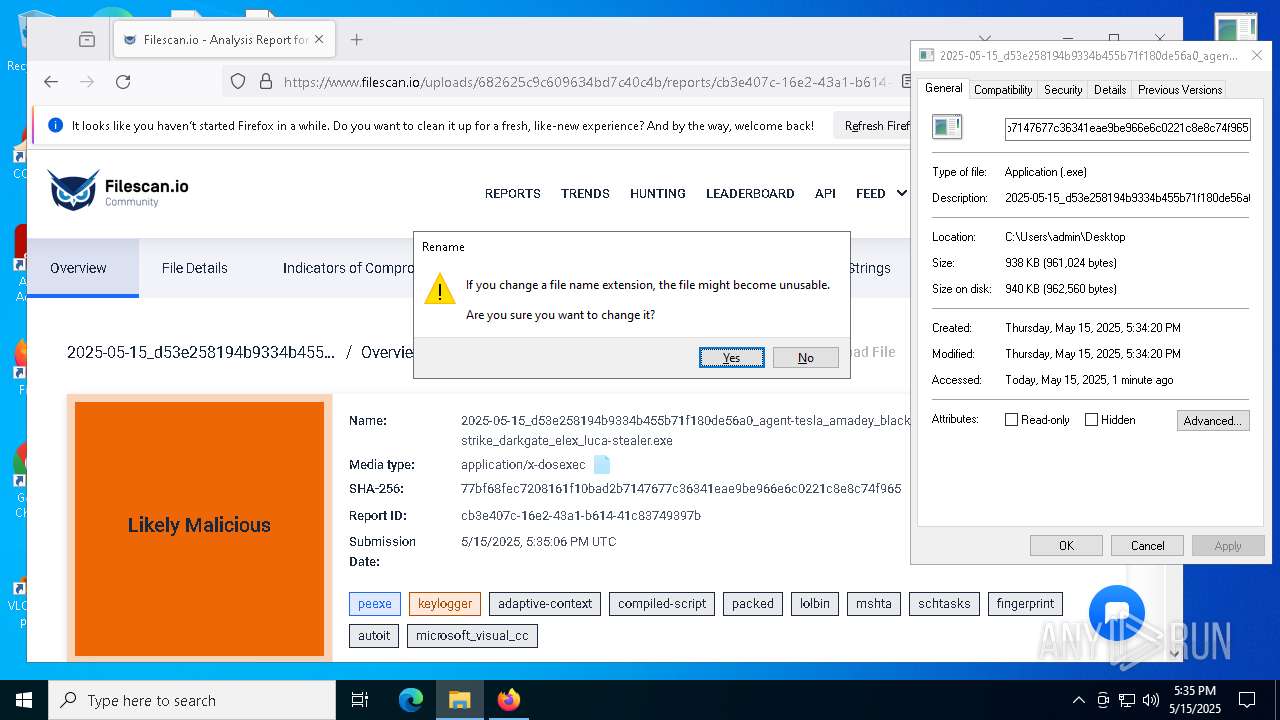The image size is (1280, 720).
Task: Click the file type icon in Properties
Action: (947, 127)
